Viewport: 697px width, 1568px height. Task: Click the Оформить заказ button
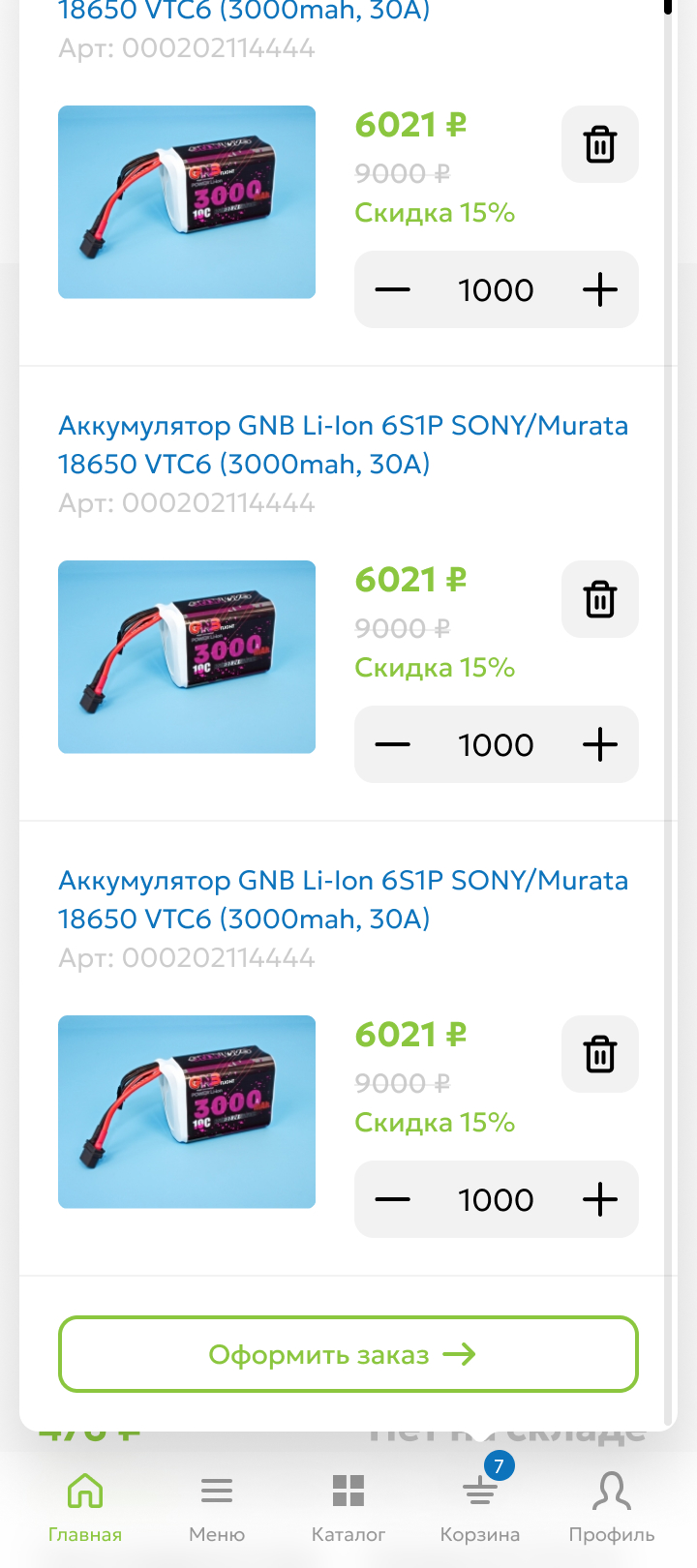348,1354
